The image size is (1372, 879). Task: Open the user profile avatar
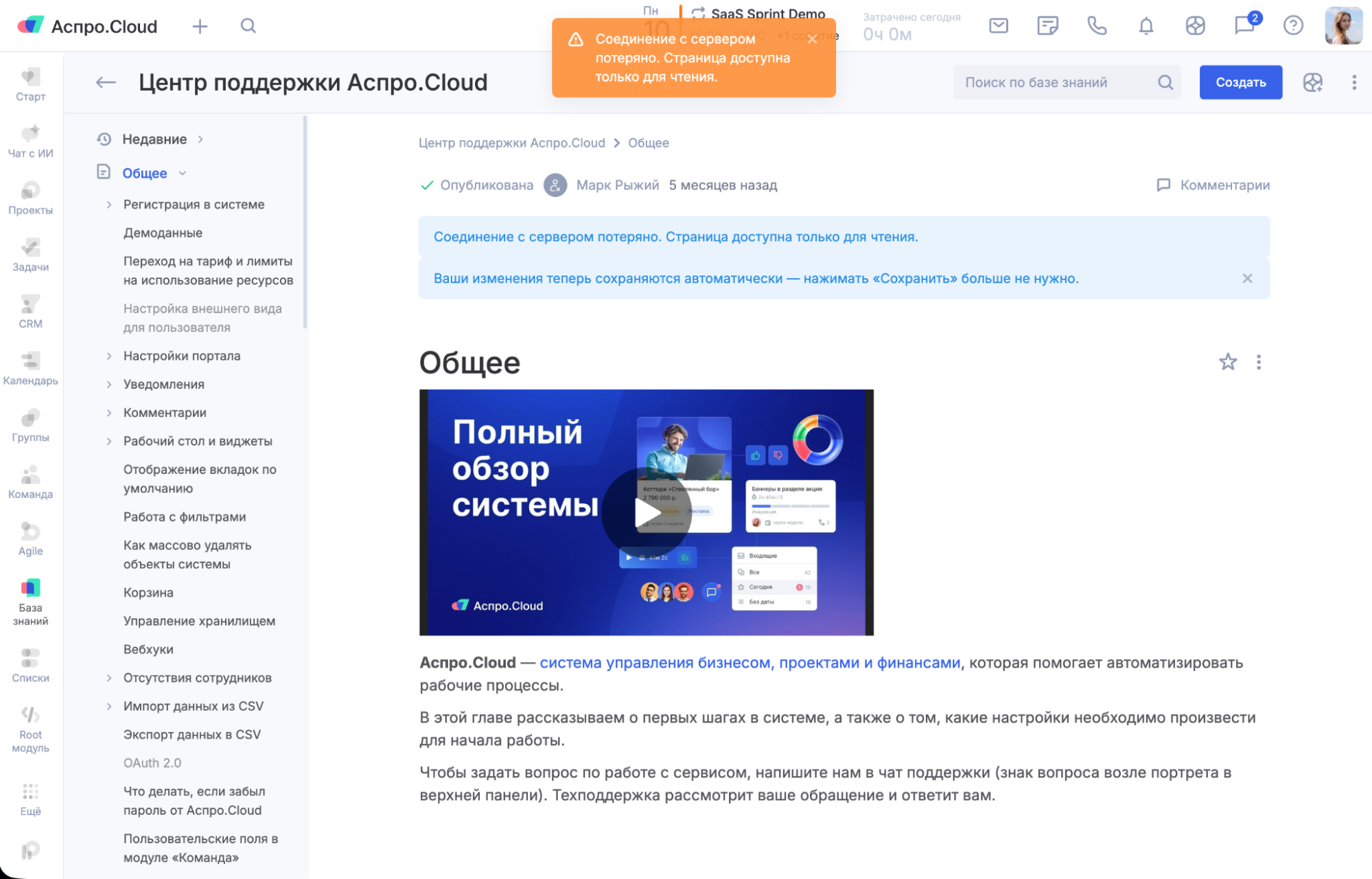point(1343,26)
